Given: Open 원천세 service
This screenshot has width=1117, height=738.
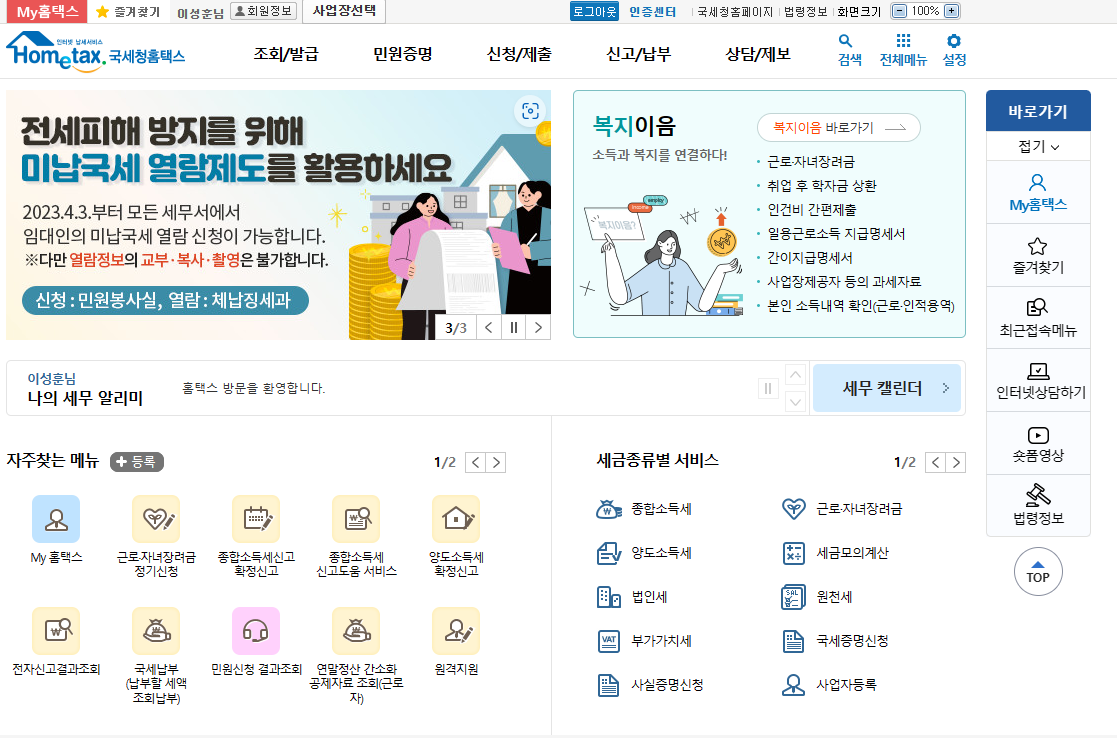Looking at the screenshot, I should tap(817, 597).
